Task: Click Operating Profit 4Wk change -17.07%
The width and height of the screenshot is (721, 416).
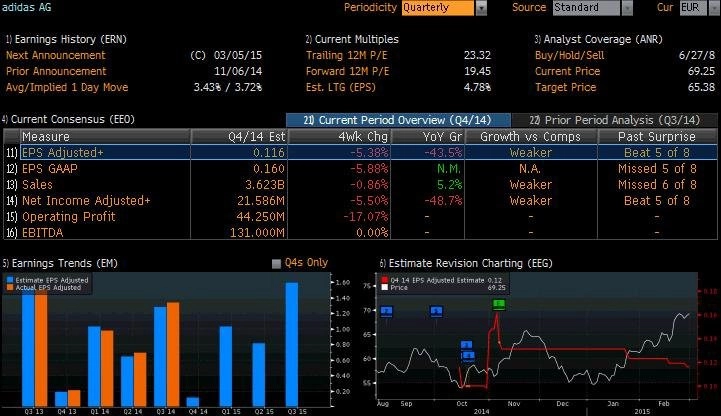Action: [x=366, y=217]
